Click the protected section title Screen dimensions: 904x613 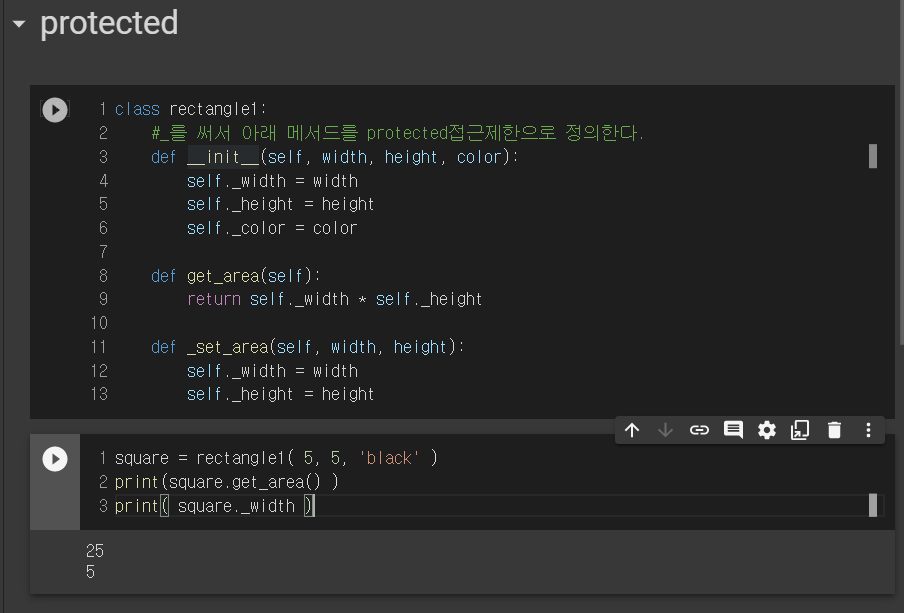coord(109,23)
